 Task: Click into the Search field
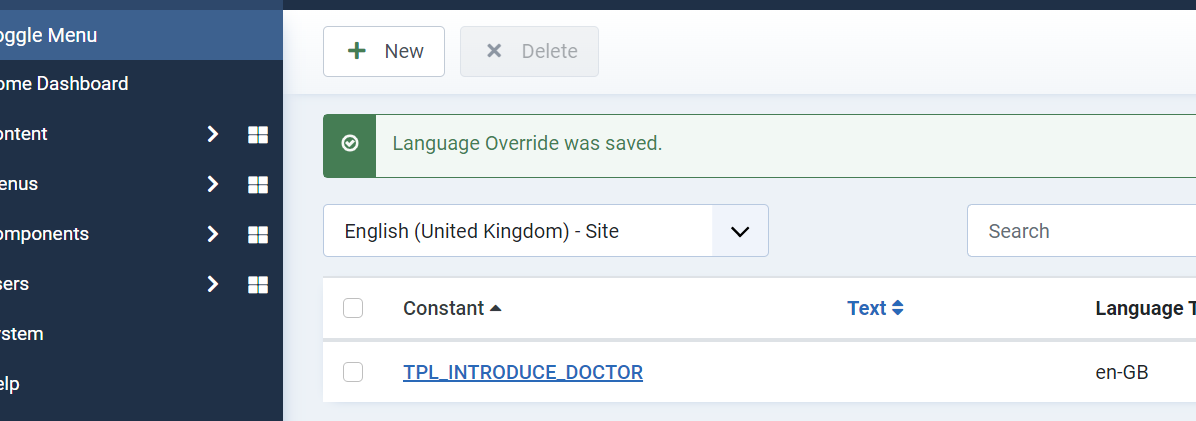click(1080, 231)
